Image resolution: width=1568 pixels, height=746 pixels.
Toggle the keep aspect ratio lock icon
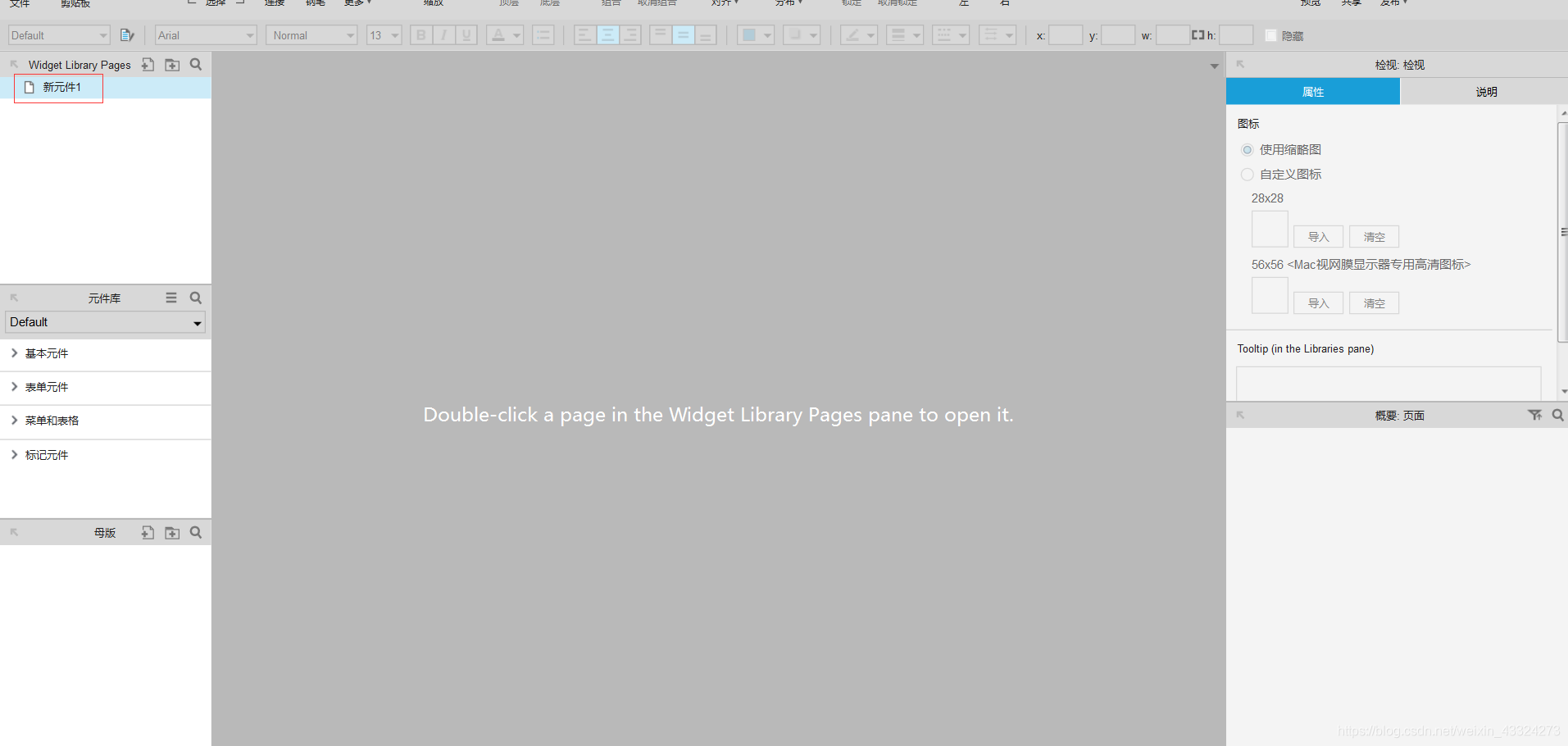1198,35
